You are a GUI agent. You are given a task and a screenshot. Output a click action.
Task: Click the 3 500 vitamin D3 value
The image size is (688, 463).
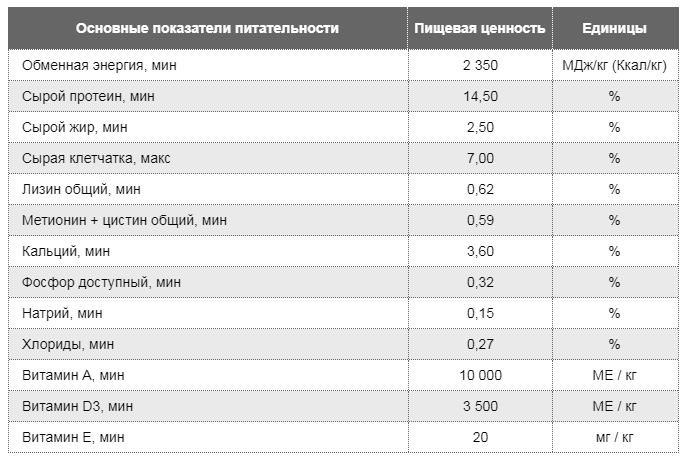point(480,406)
